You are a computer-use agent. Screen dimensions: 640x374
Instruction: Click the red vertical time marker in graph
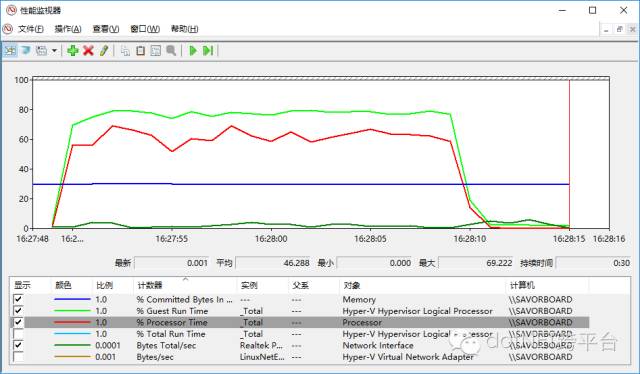(x=569, y=154)
